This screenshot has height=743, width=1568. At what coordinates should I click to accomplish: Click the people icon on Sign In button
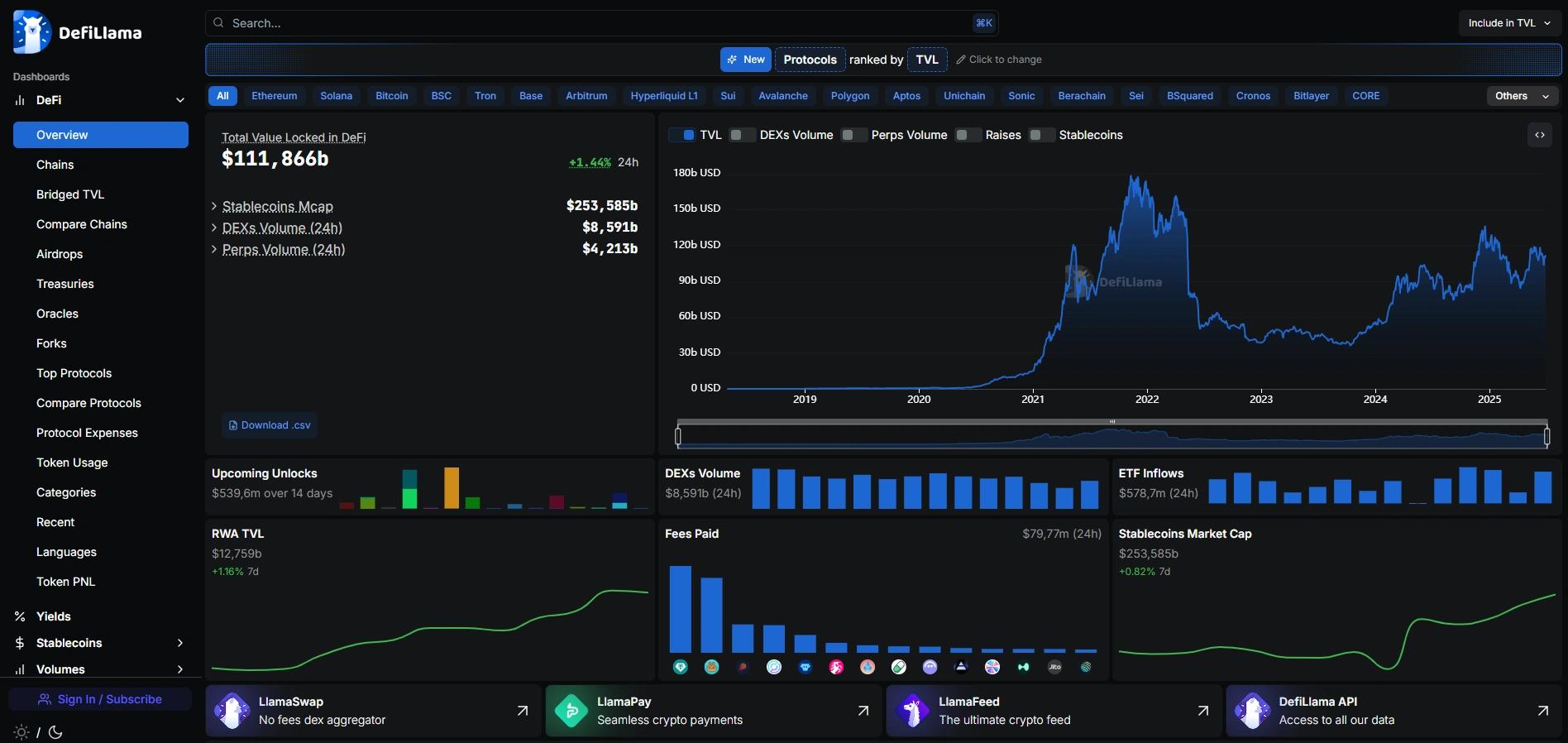45,699
